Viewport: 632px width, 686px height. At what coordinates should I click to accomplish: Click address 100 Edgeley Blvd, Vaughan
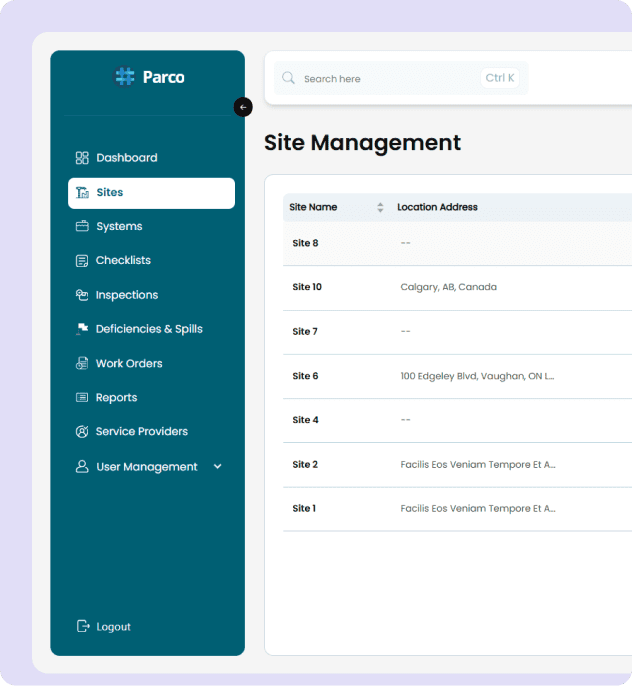tap(477, 376)
